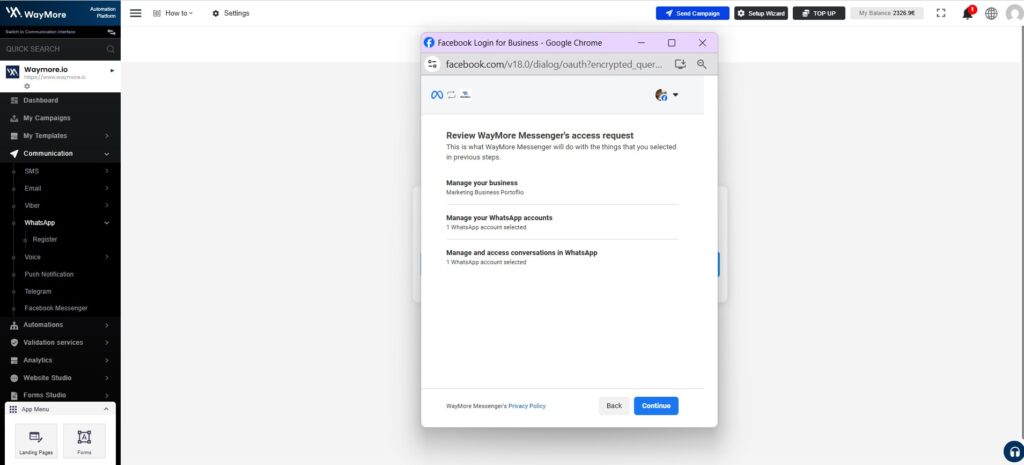Select Push Notification in sidebar
1024x465 pixels.
click(x=49, y=274)
